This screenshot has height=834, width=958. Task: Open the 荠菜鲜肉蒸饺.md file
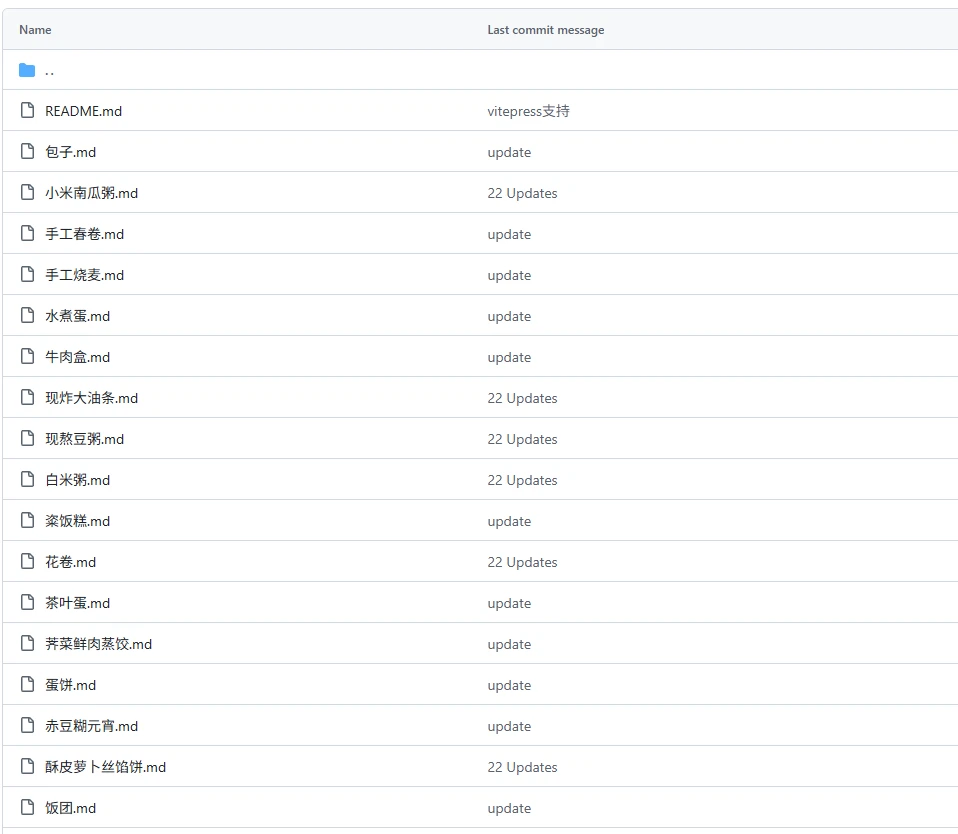click(98, 644)
